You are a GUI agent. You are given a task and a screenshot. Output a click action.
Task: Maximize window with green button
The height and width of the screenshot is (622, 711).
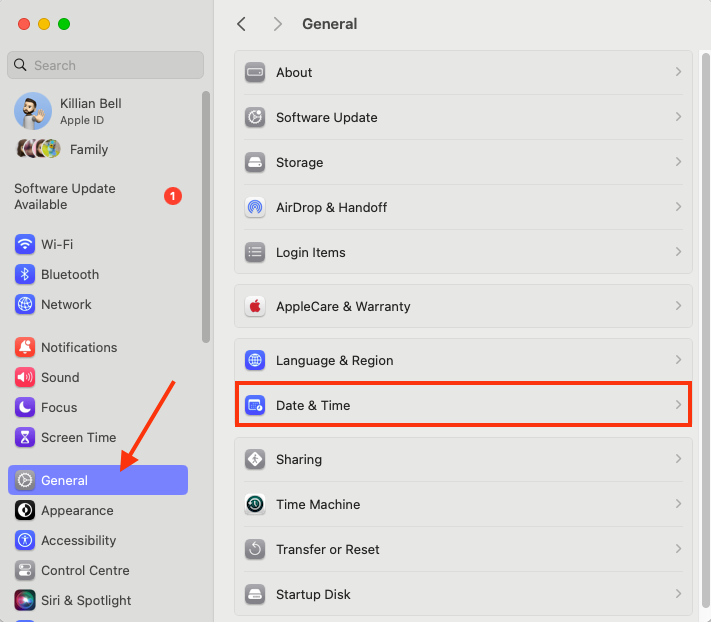pyautogui.click(x=64, y=24)
